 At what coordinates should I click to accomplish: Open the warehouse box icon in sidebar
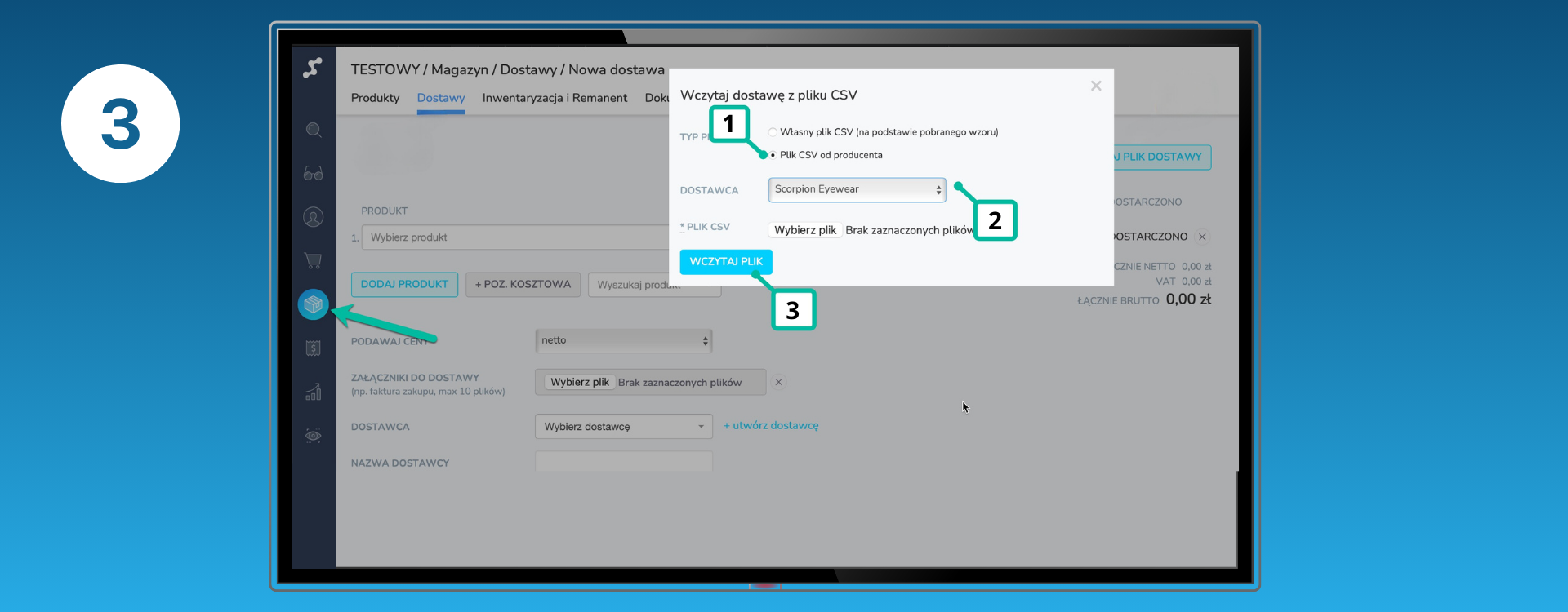point(314,304)
